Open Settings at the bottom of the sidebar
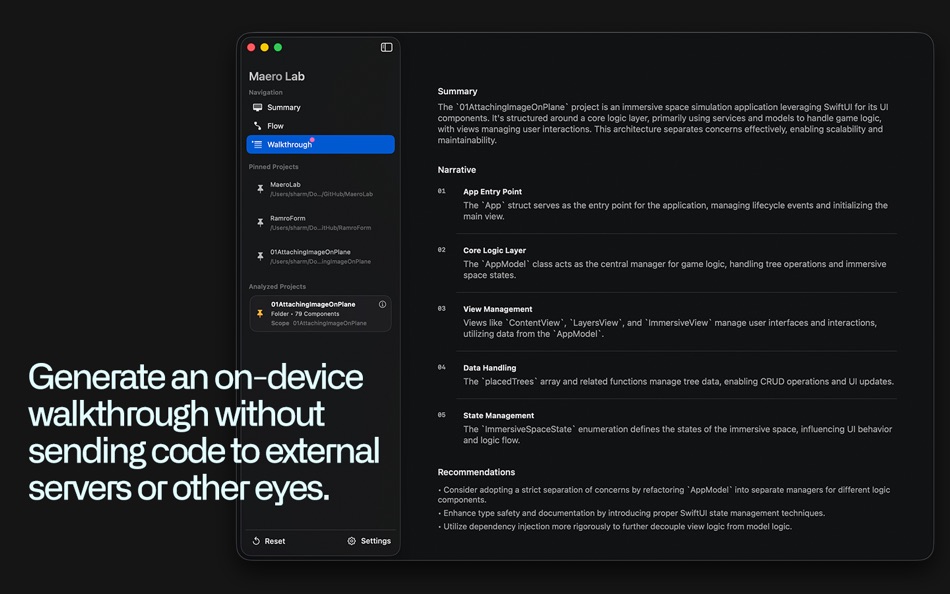 371,540
